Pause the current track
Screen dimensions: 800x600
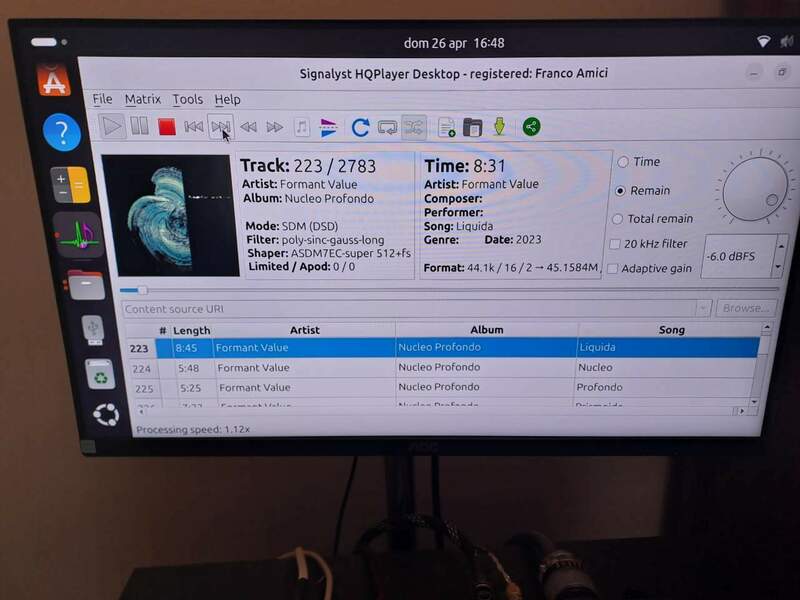139,126
